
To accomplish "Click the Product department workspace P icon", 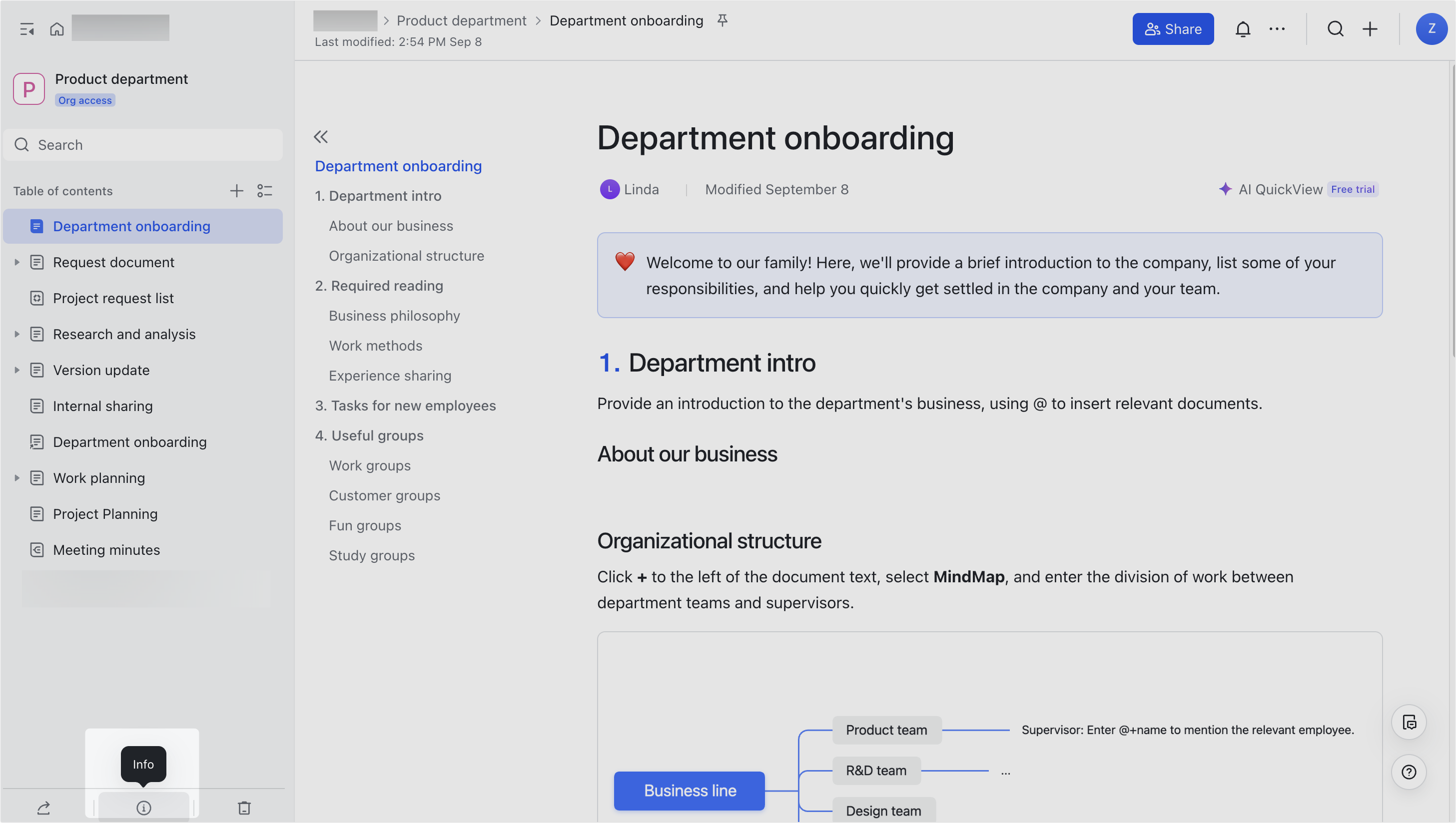I will tap(29, 89).
